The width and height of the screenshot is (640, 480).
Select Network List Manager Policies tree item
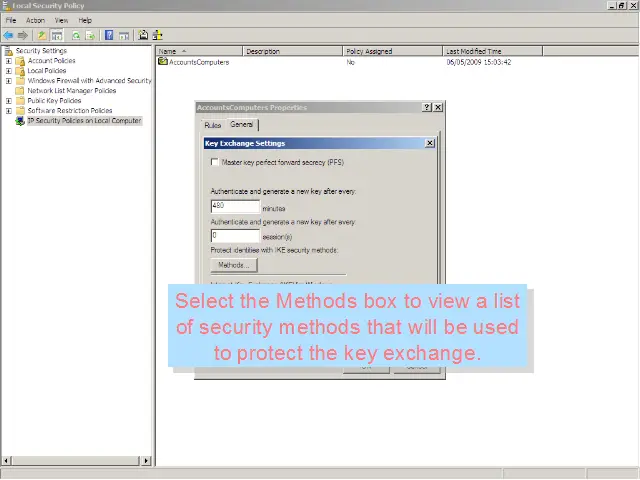pos(71,91)
